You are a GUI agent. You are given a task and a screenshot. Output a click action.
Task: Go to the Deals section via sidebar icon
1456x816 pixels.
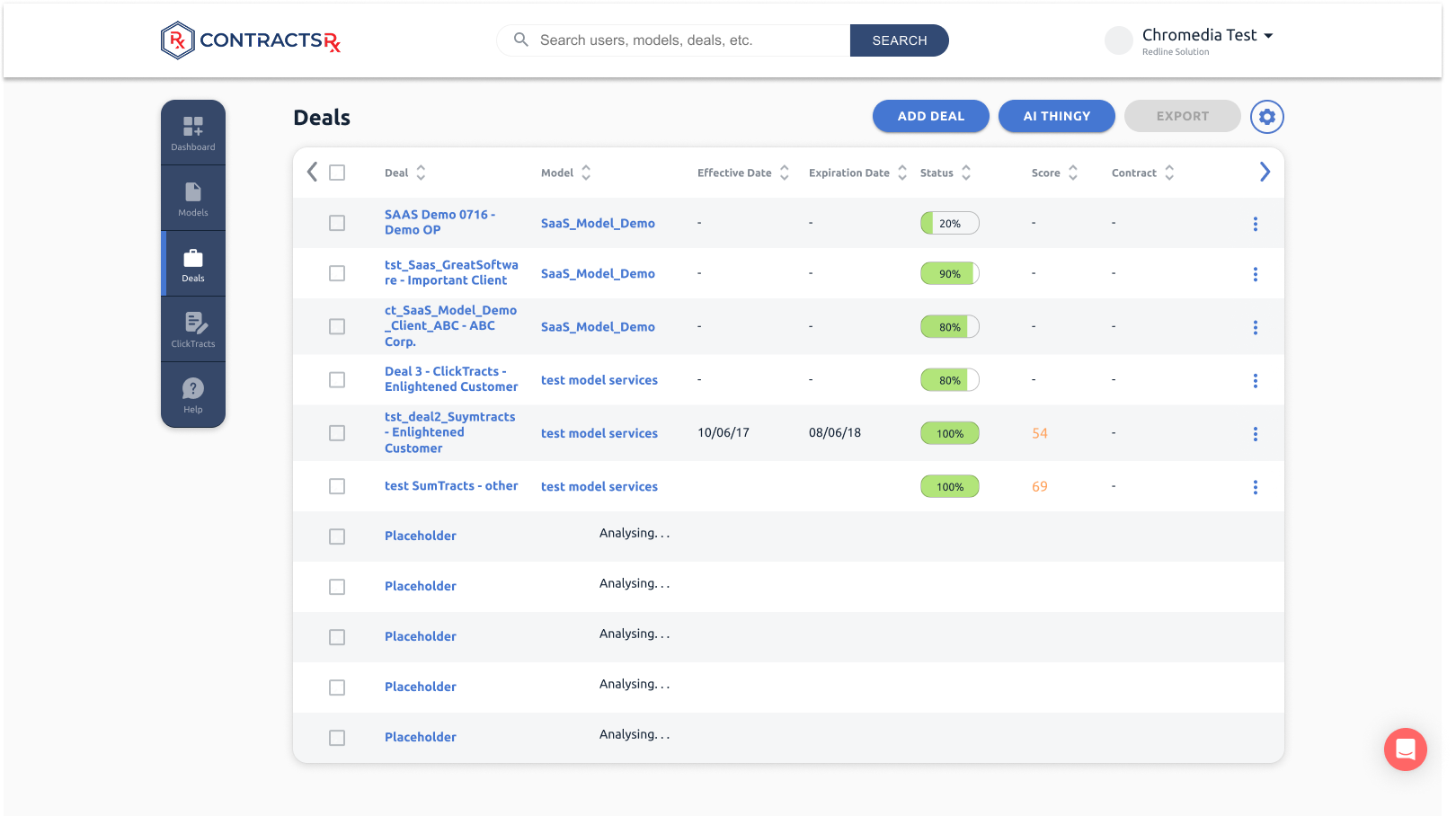(x=192, y=262)
